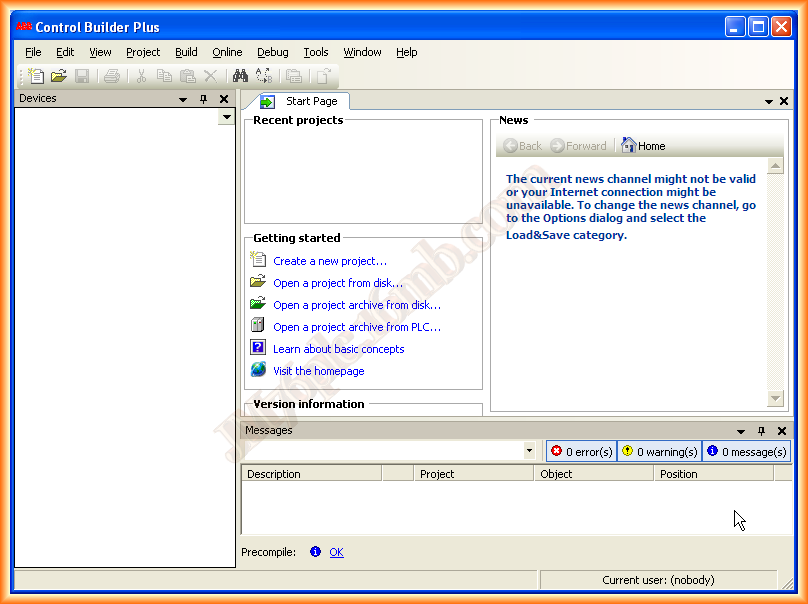Open the Project menu
This screenshot has height=604, width=808.
142,52
